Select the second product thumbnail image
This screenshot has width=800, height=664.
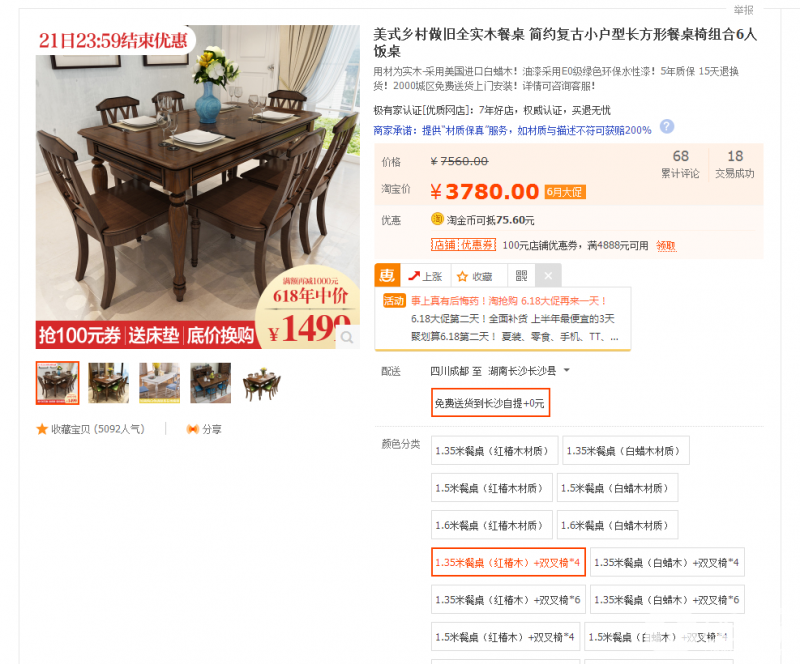109,383
